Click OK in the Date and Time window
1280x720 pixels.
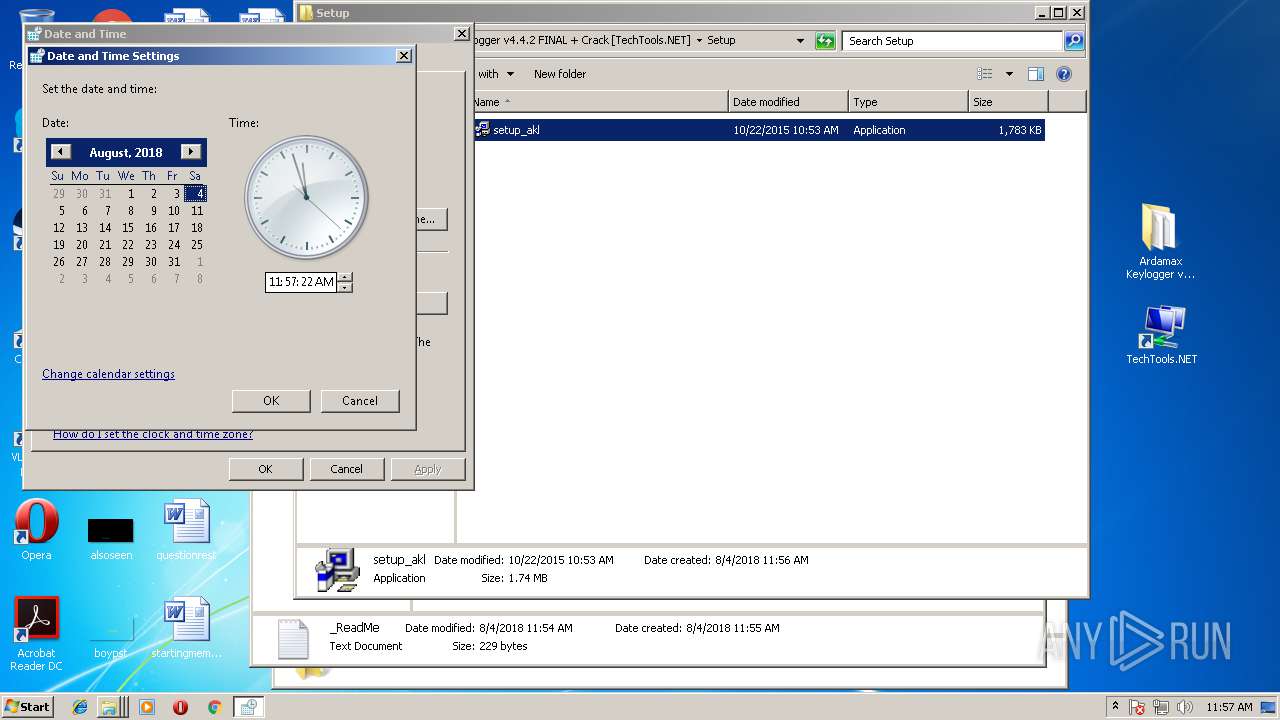[265, 469]
